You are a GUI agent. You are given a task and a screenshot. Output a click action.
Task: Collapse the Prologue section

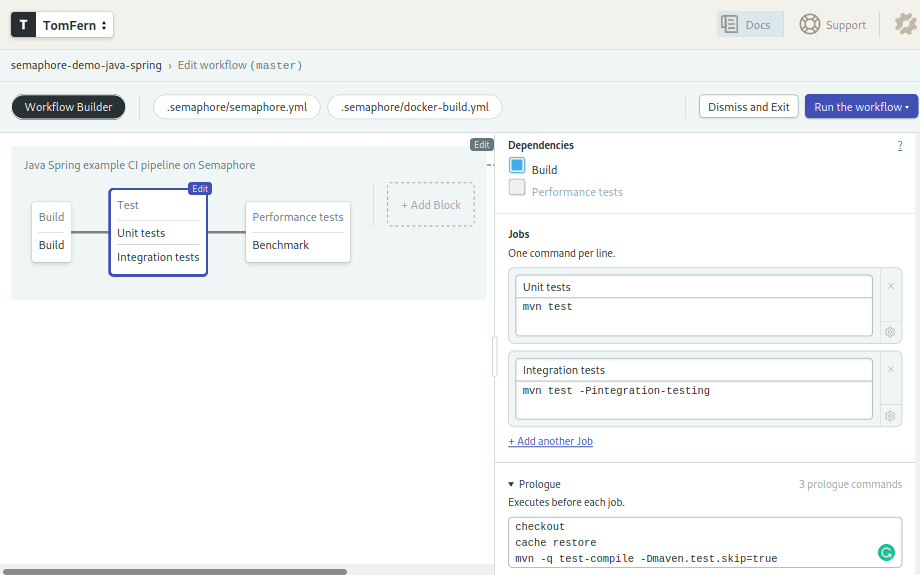511,484
